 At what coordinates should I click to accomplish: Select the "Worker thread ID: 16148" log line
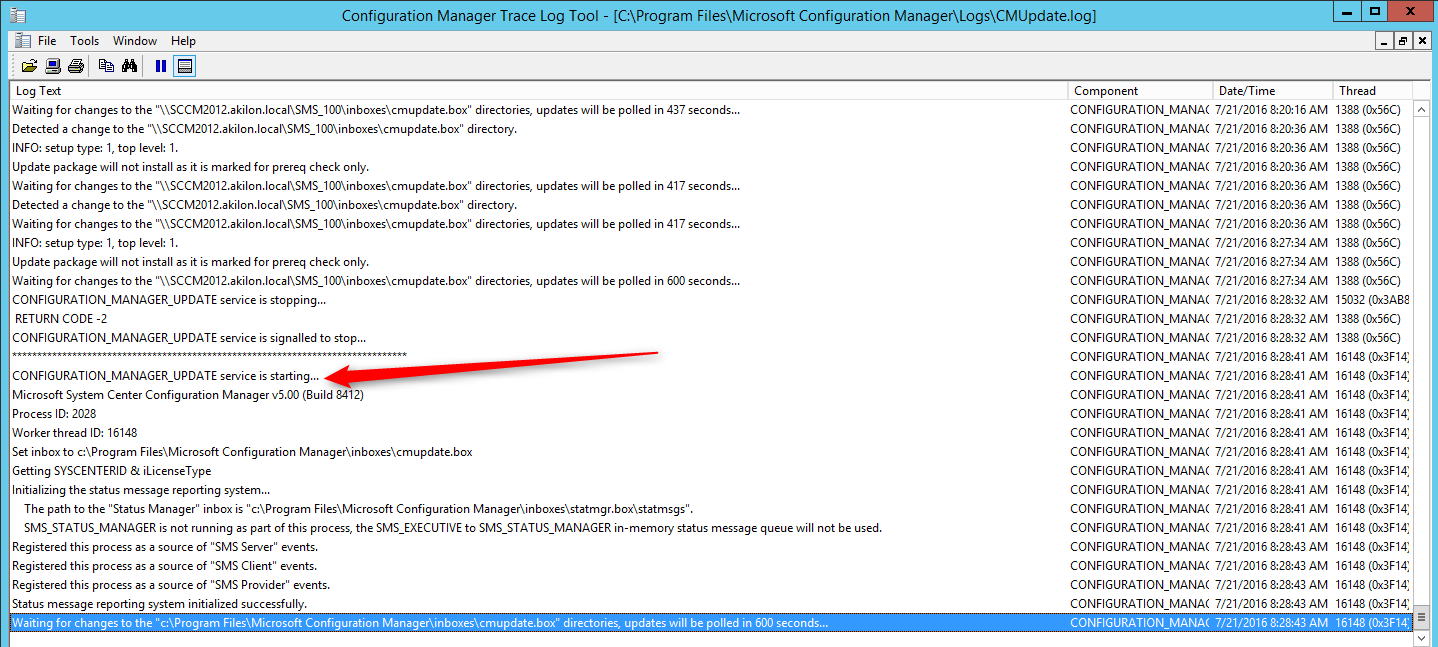pyautogui.click(x=710, y=433)
